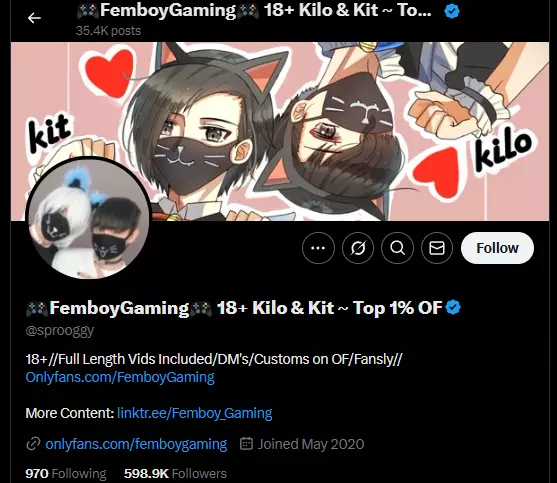Viewport: 557px width, 483px height.
Task: Click the link icon beside onlyfans URL
Action: (x=33, y=444)
